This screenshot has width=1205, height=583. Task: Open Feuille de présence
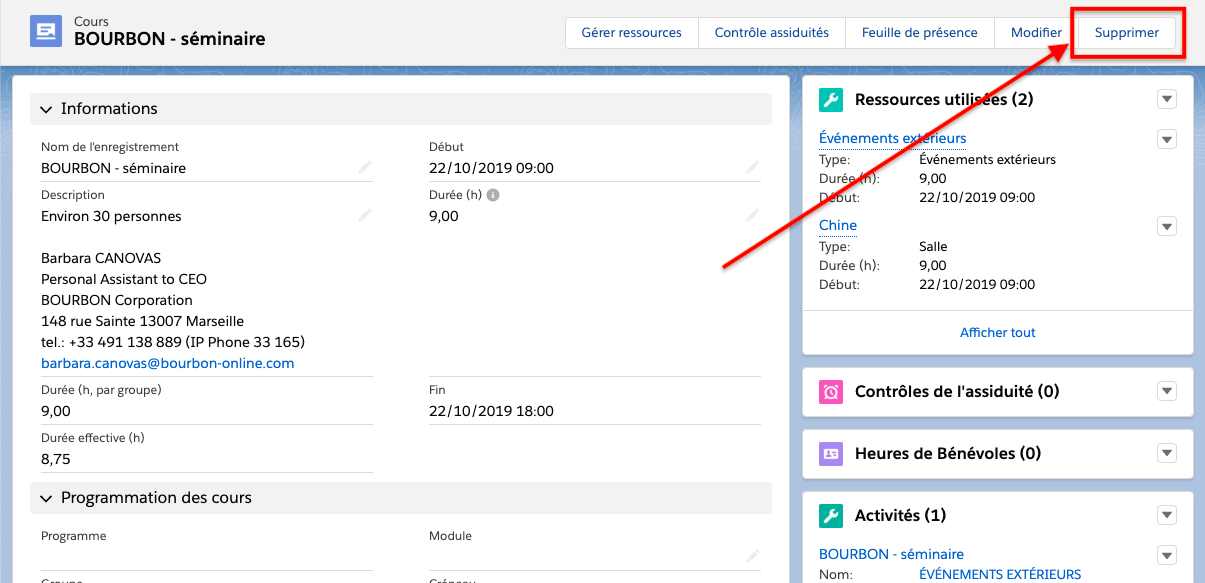tap(919, 33)
